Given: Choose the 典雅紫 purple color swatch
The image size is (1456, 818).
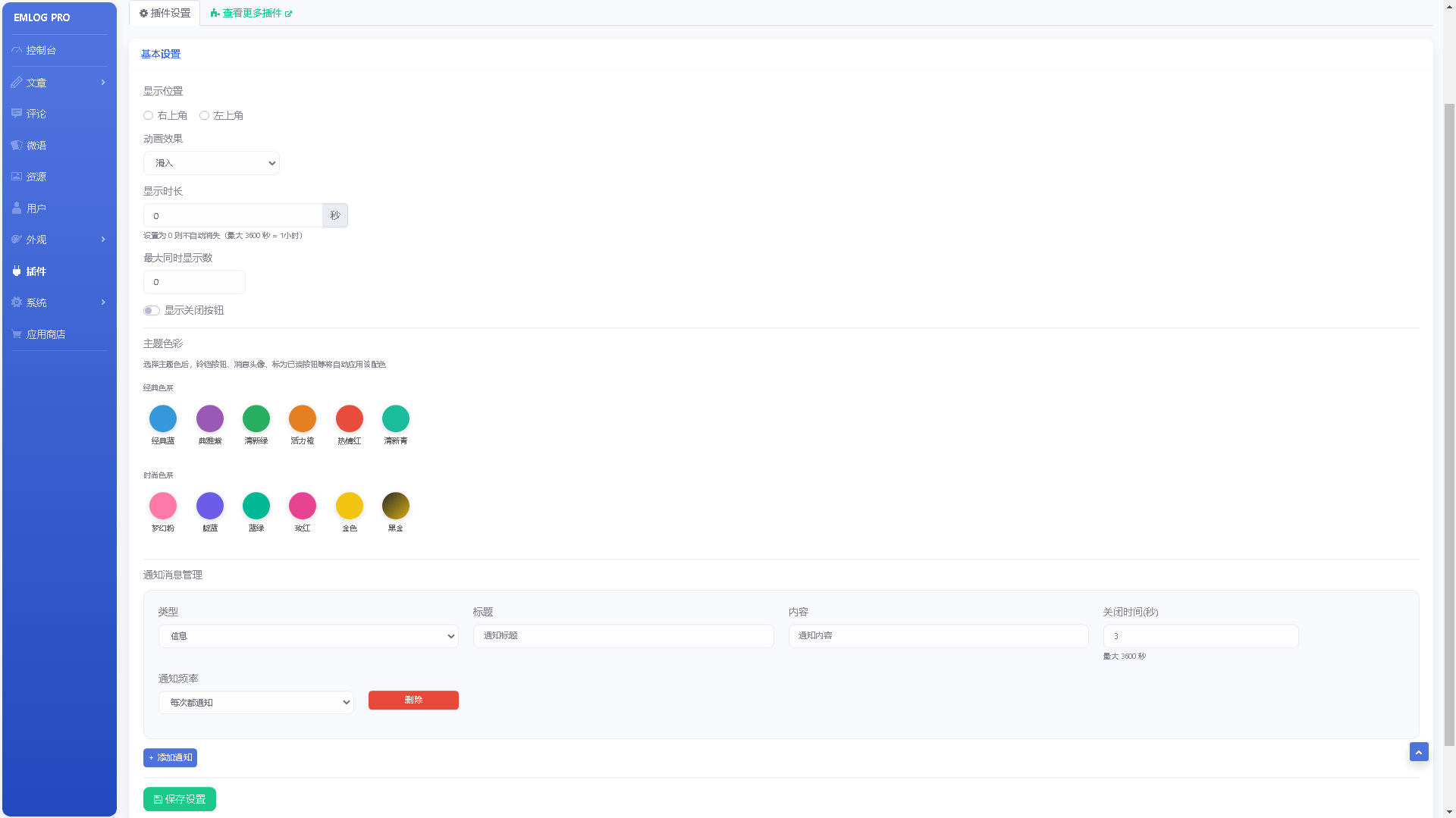Looking at the screenshot, I should pyautogui.click(x=210, y=418).
